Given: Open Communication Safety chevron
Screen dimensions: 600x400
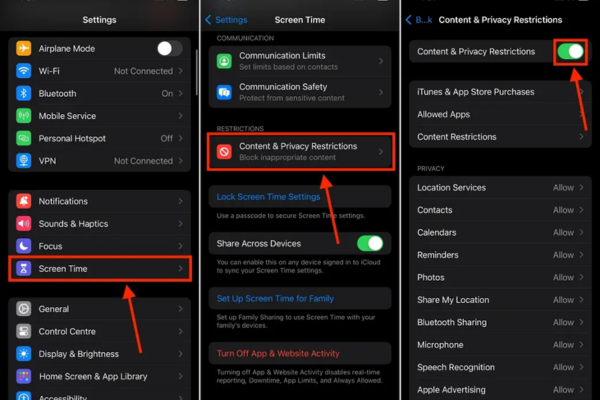Looking at the screenshot, I should (x=381, y=92).
